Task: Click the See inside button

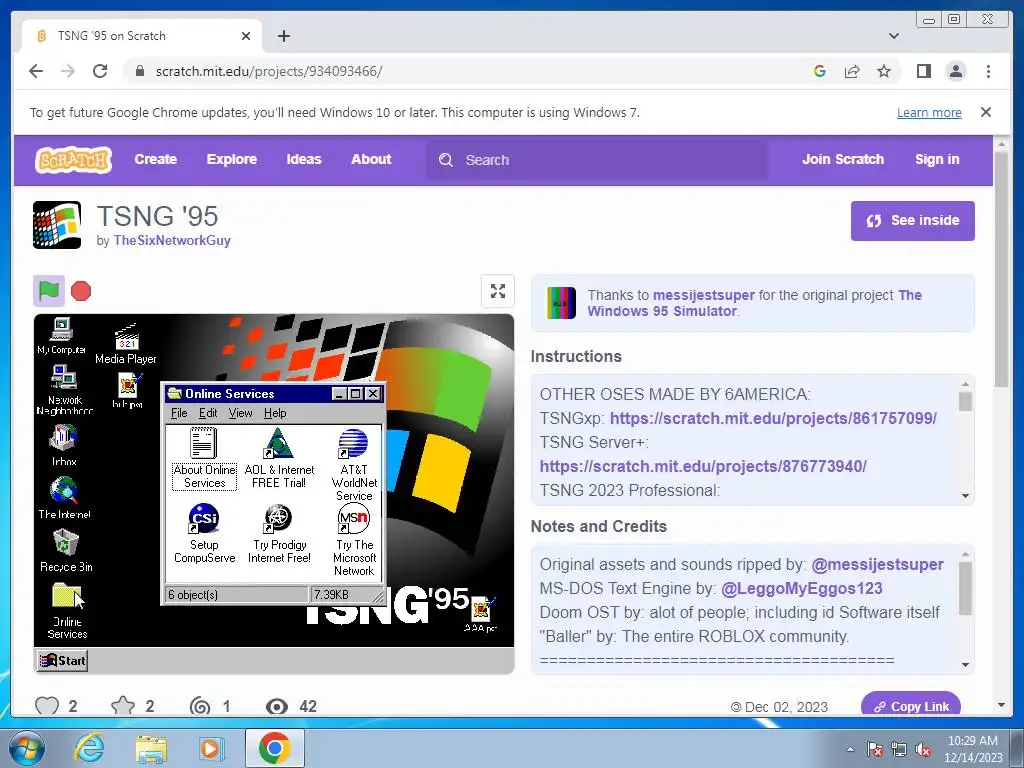Action: pos(912,221)
